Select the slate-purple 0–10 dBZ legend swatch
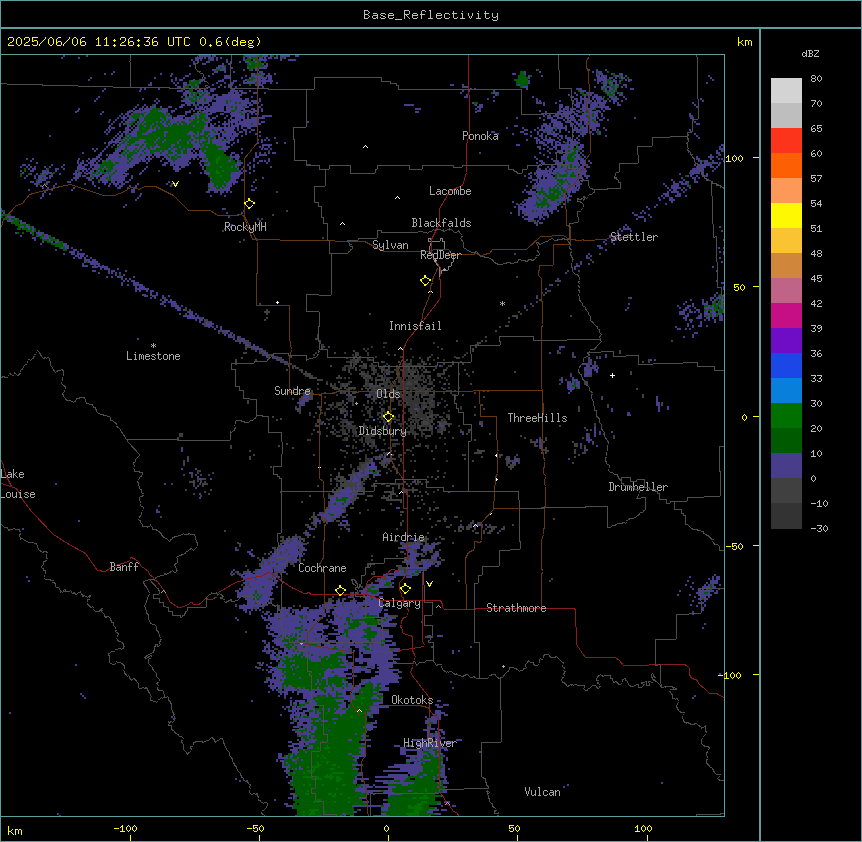Screen dimensions: 862x842 (786, 466)
